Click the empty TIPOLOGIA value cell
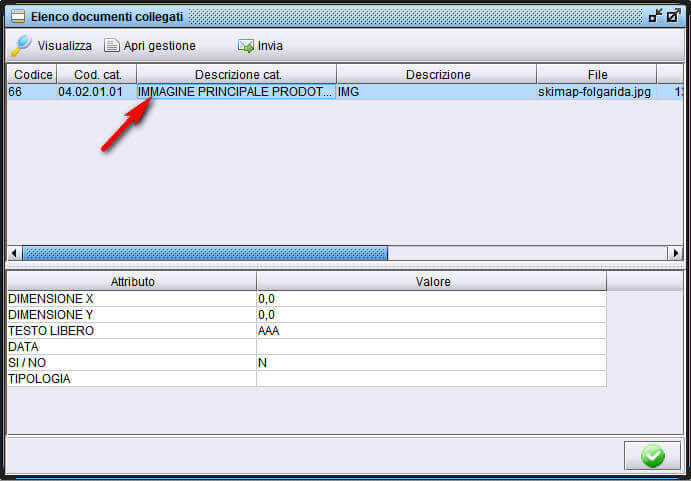Image resolution: width=691 pixels, height=481 pixels. 431,378
